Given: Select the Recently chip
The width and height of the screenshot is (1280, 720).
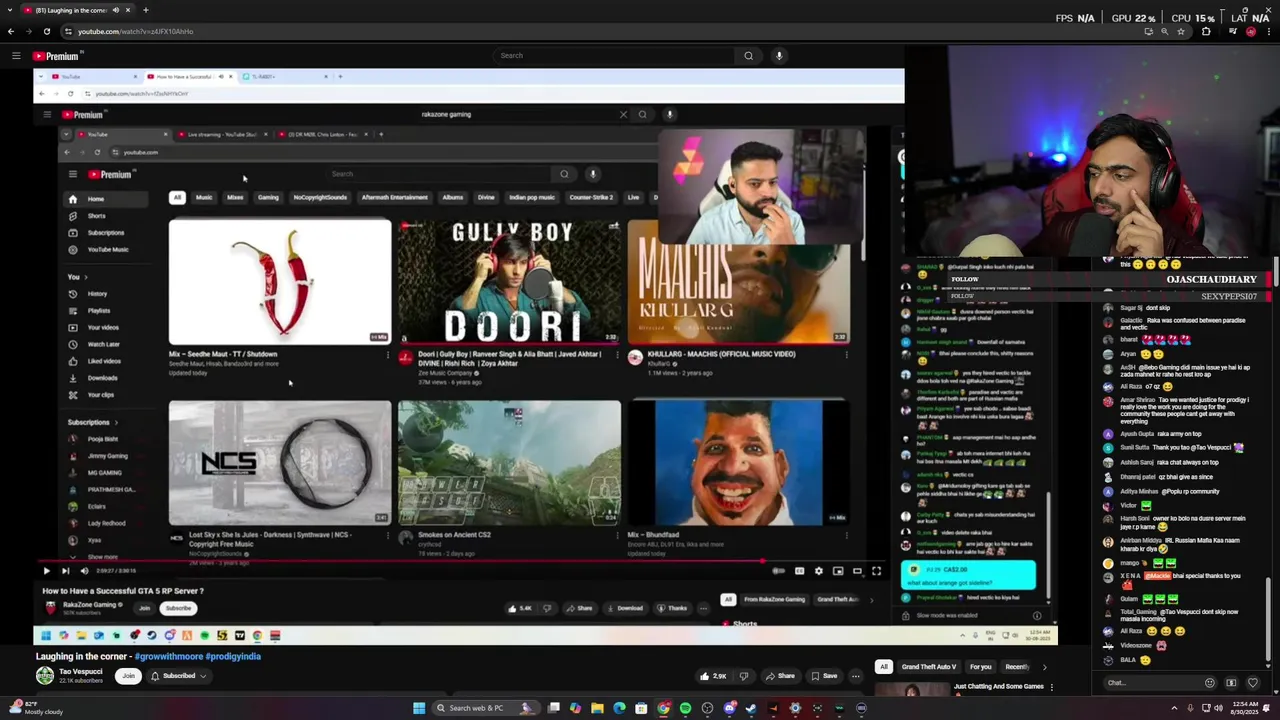Looking at the screenshot, I should 1017,667.
